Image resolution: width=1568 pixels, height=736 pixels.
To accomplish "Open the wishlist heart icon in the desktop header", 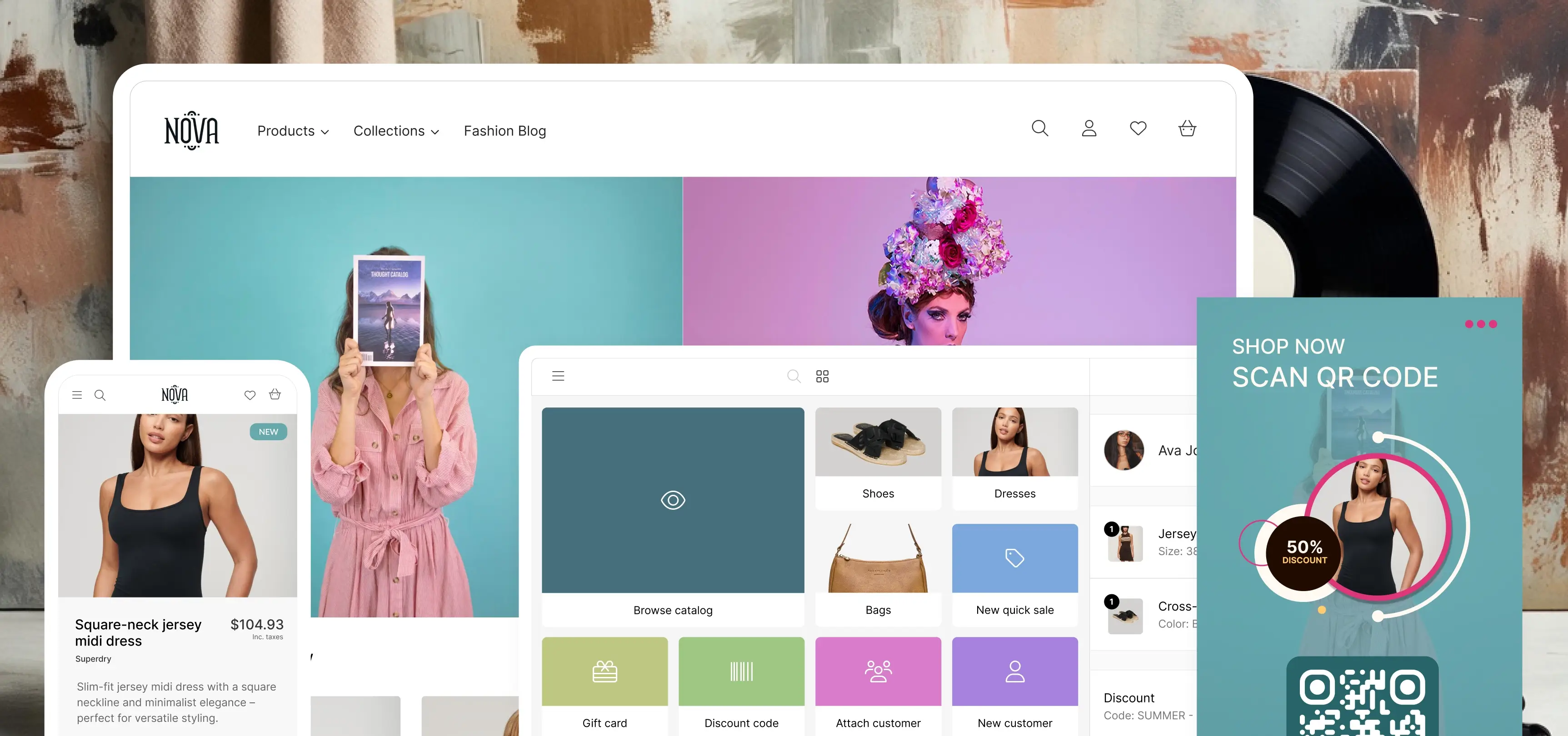I will coord(1138,128).
